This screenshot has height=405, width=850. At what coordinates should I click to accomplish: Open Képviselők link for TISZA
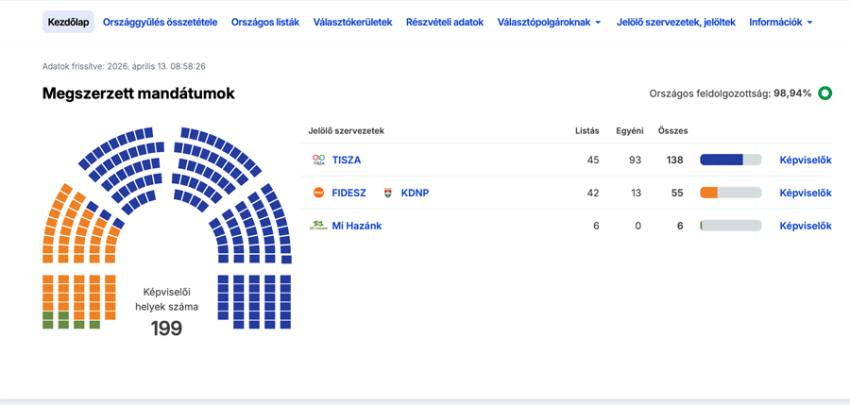pyautogui.click(x=805, y=160)
